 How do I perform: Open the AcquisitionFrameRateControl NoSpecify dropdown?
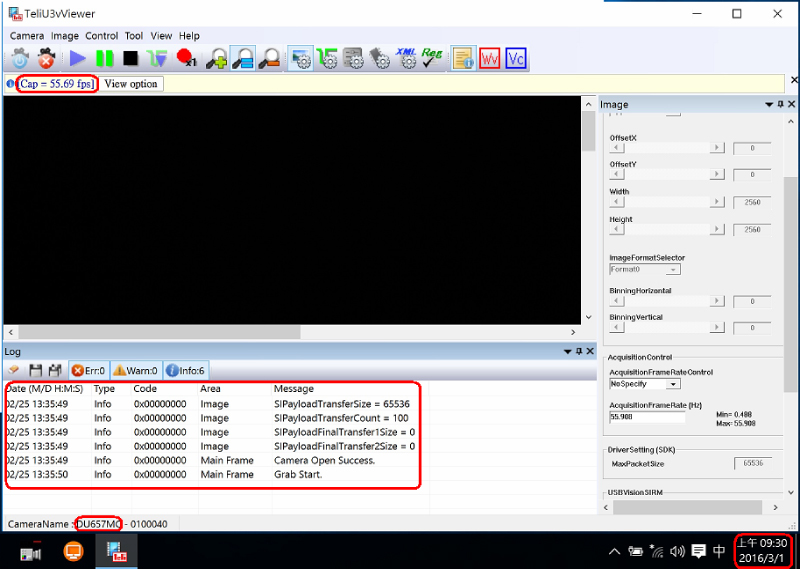645,384
